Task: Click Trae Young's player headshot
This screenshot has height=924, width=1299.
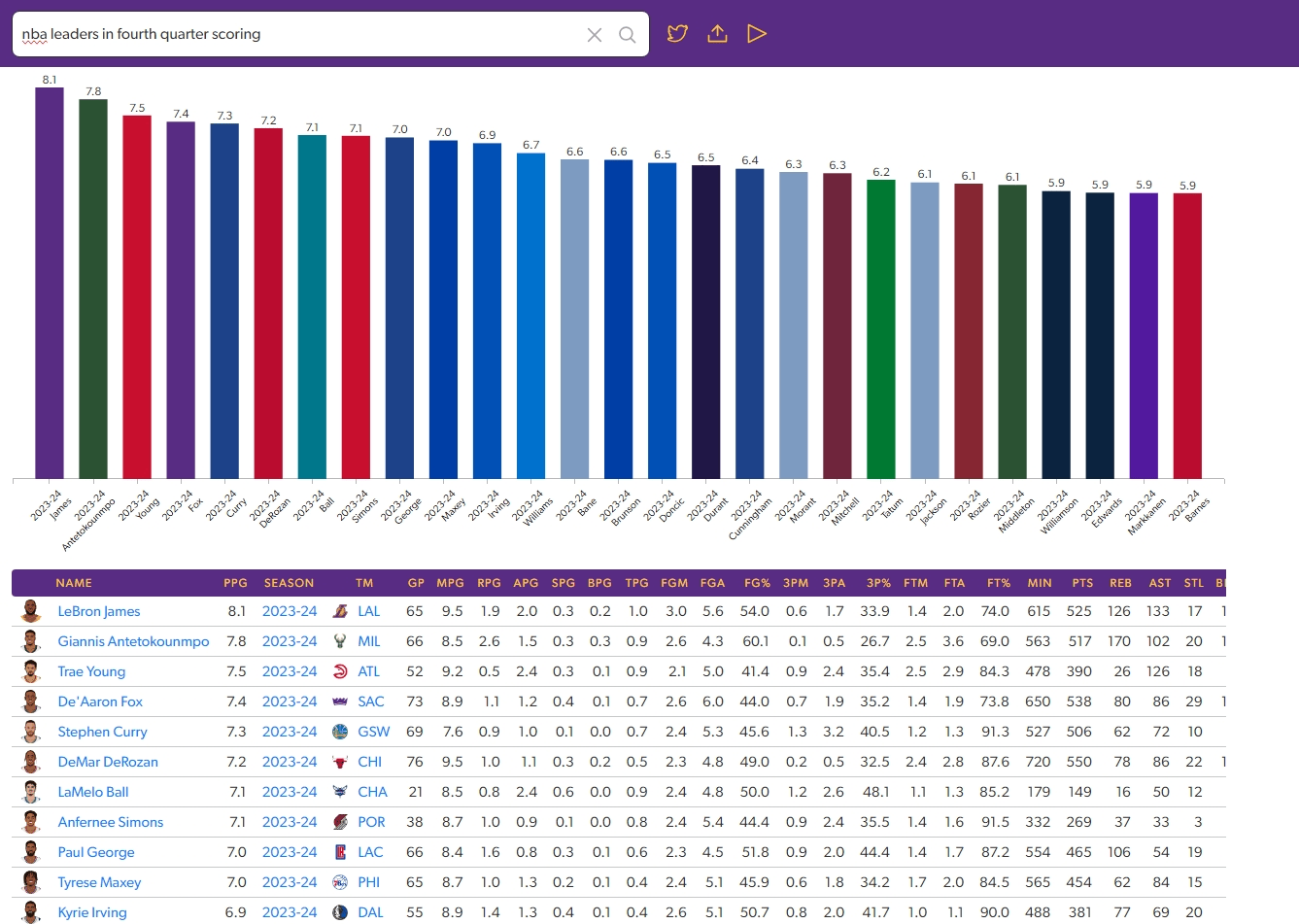Action: 31,671
